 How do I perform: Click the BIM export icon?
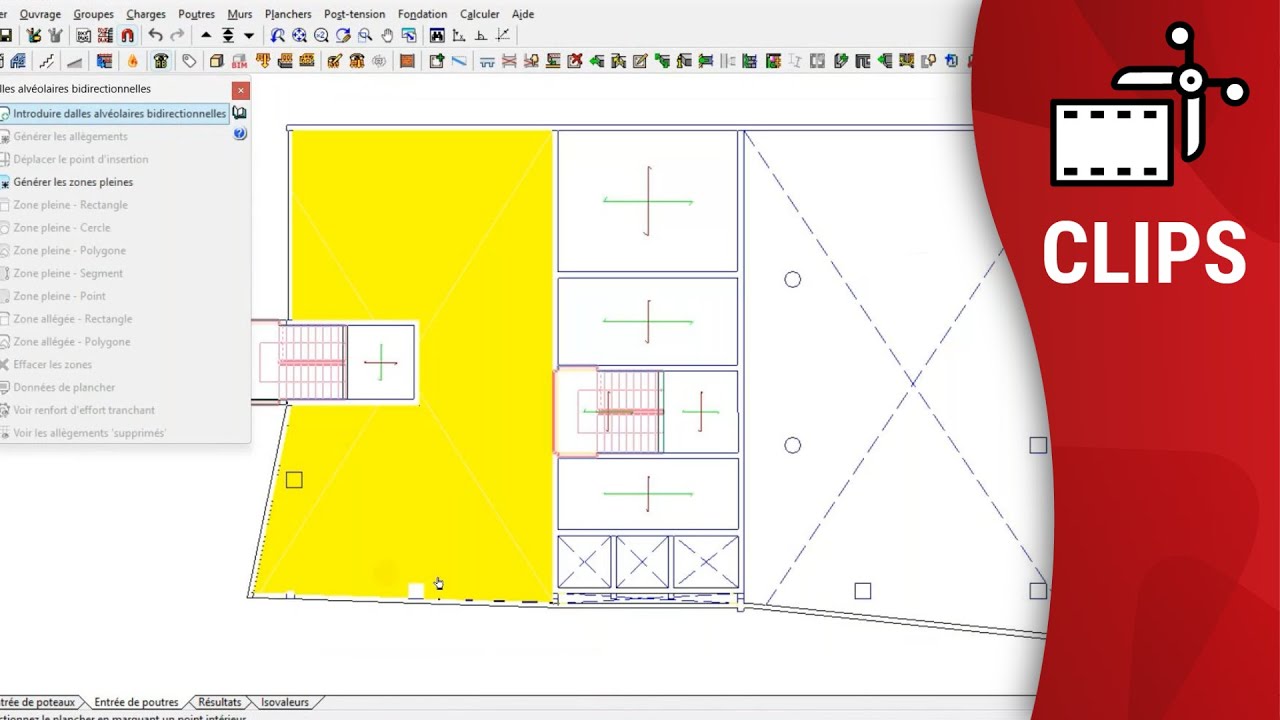[x=240, y=61]
